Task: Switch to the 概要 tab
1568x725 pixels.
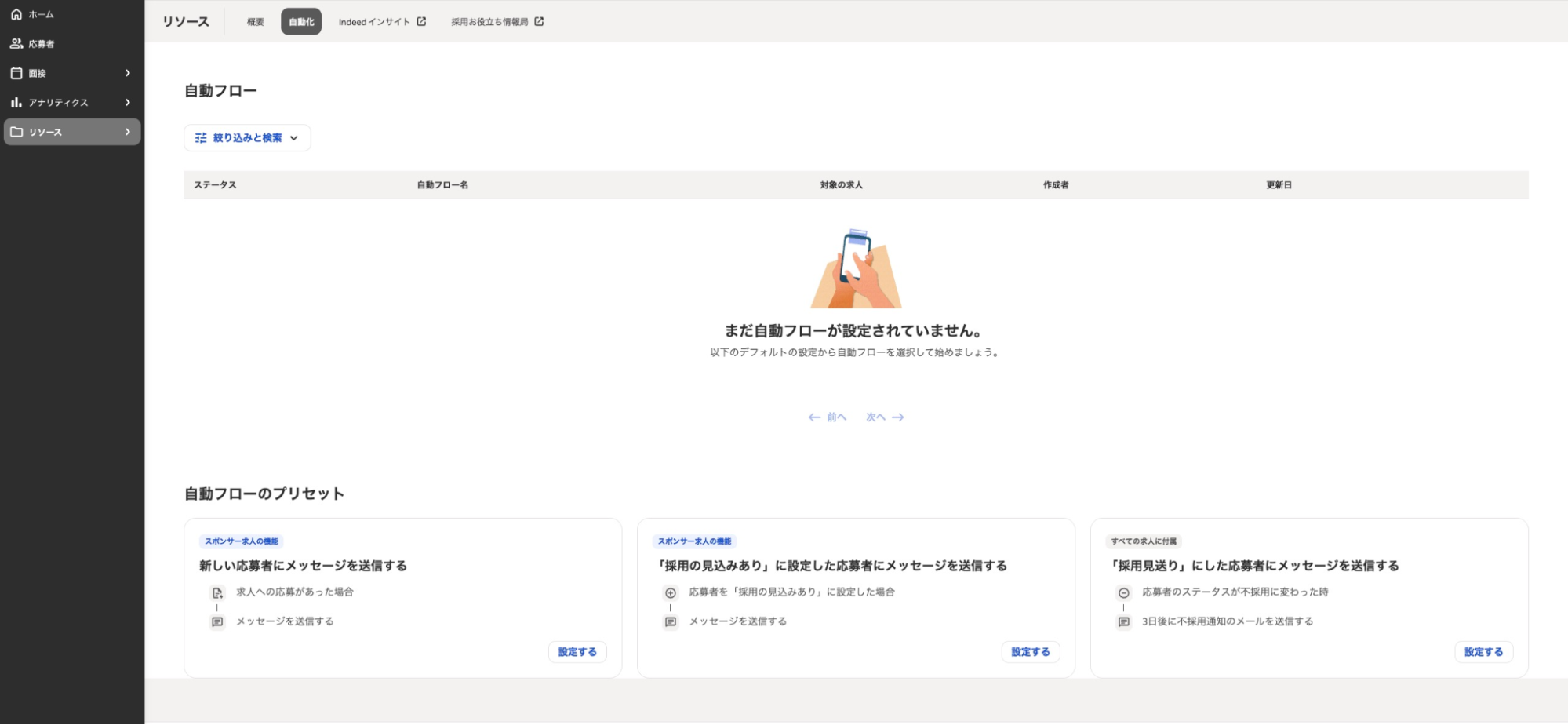Action: coord(256,22)
